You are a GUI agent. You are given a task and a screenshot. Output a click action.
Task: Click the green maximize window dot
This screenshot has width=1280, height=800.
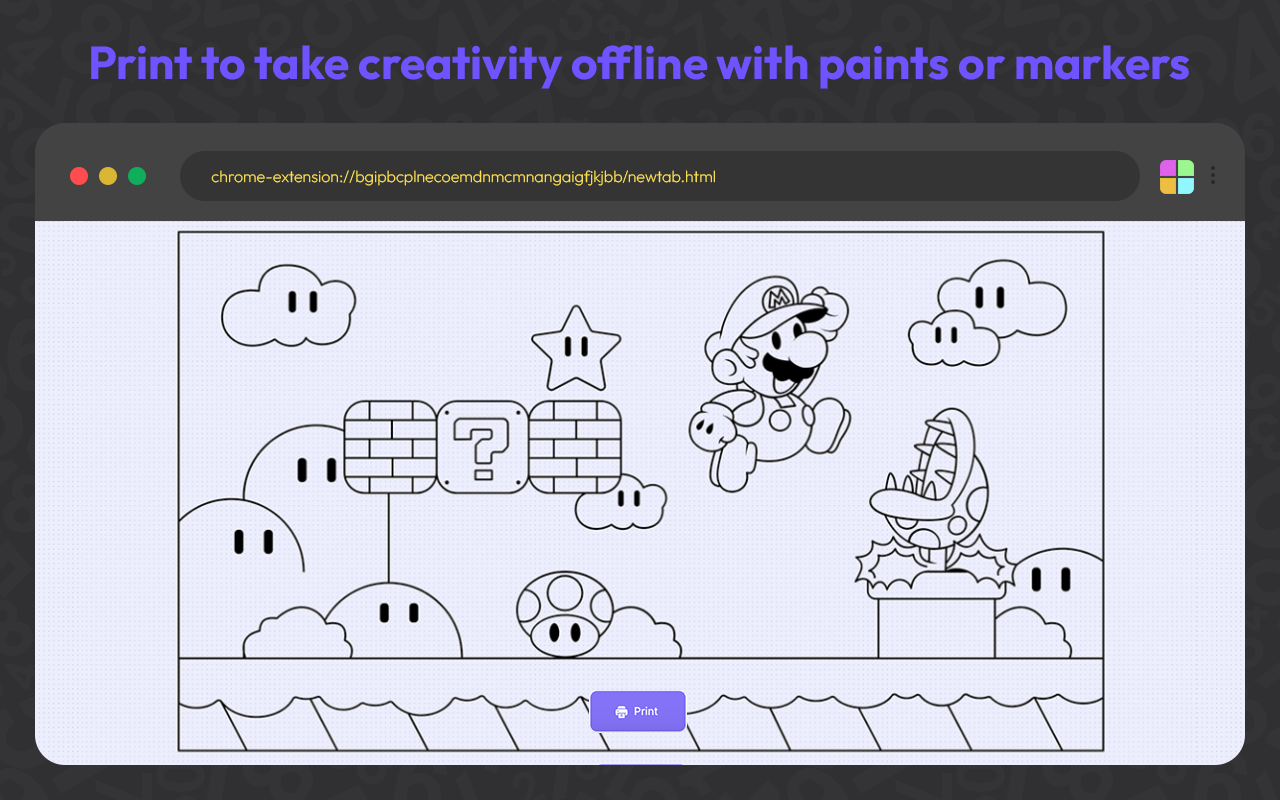137,176
